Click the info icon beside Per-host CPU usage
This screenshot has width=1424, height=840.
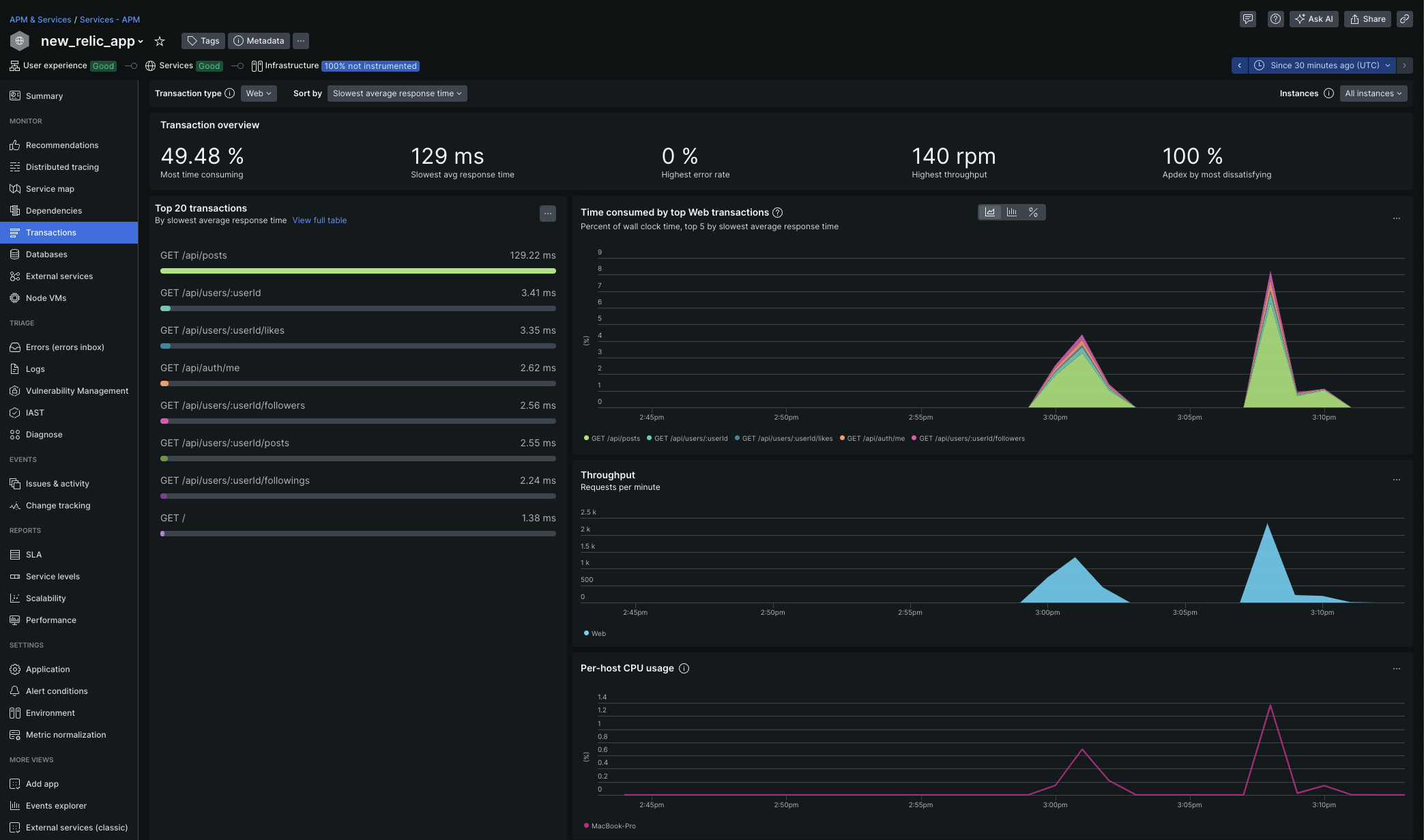(684, 669)
